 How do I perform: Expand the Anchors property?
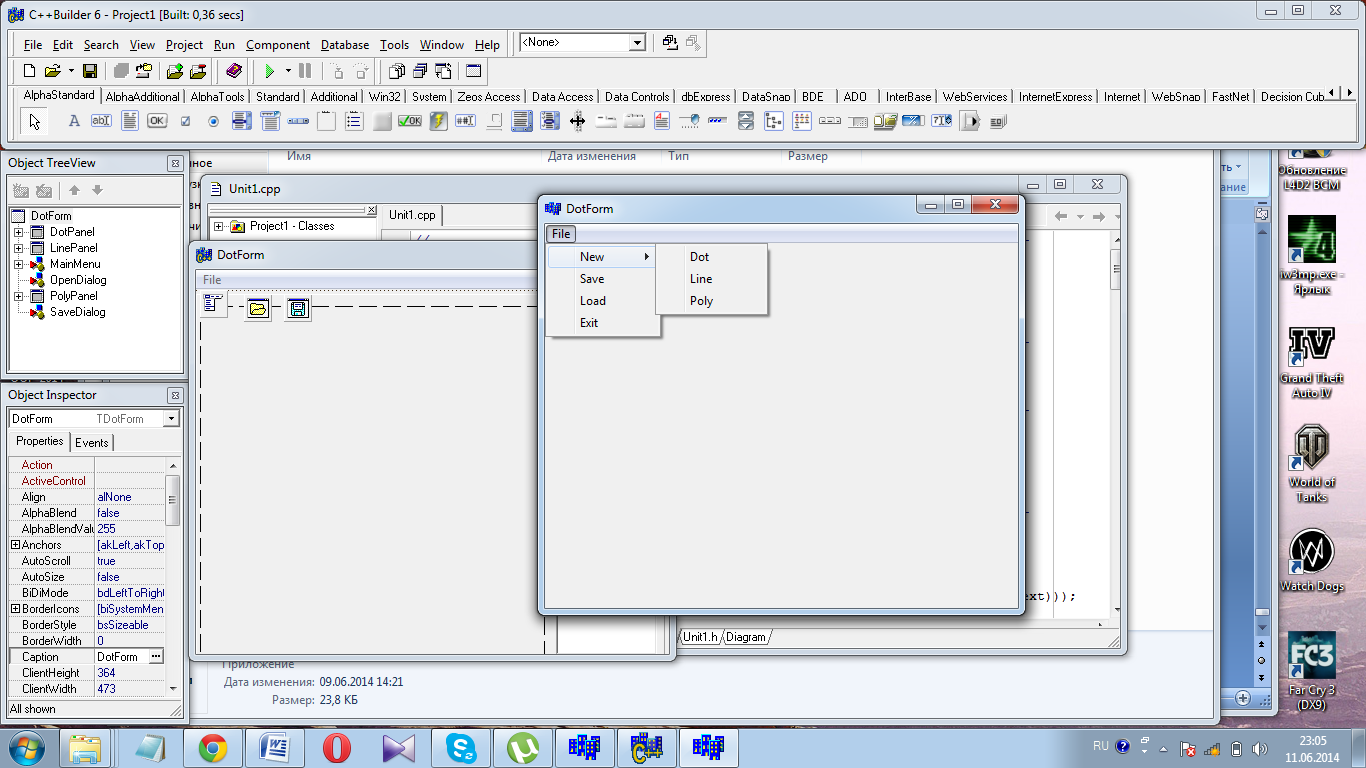click(15, 545)
